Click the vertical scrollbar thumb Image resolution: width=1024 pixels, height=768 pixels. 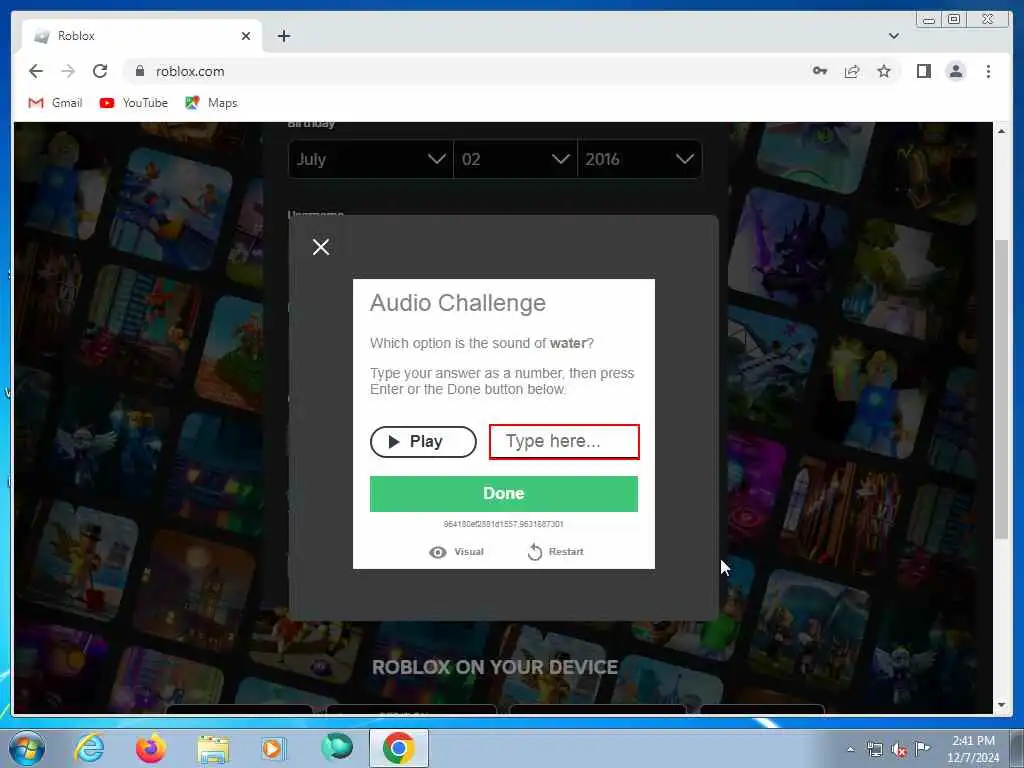(1002, 389)
